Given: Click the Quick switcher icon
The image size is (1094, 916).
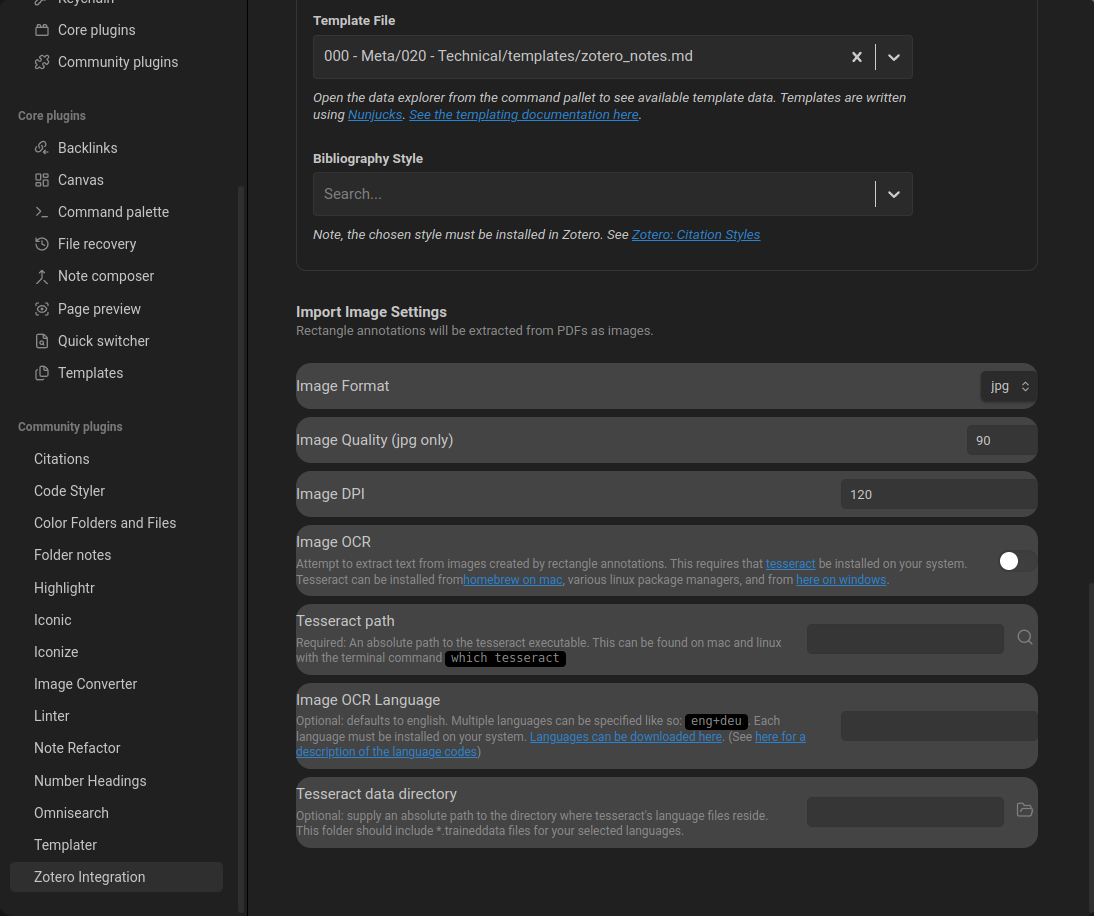Looking at the screenshot, I should [x=42, y=341].
